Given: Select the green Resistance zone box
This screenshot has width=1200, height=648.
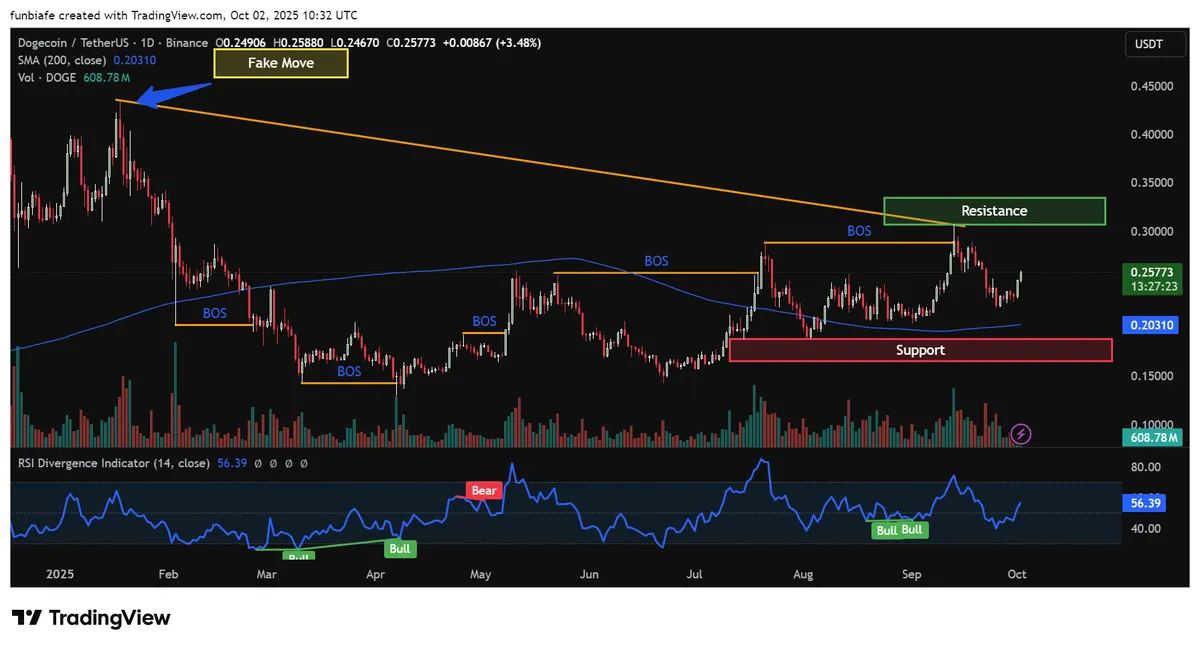Looking at the screenshot, I should 994,211.
